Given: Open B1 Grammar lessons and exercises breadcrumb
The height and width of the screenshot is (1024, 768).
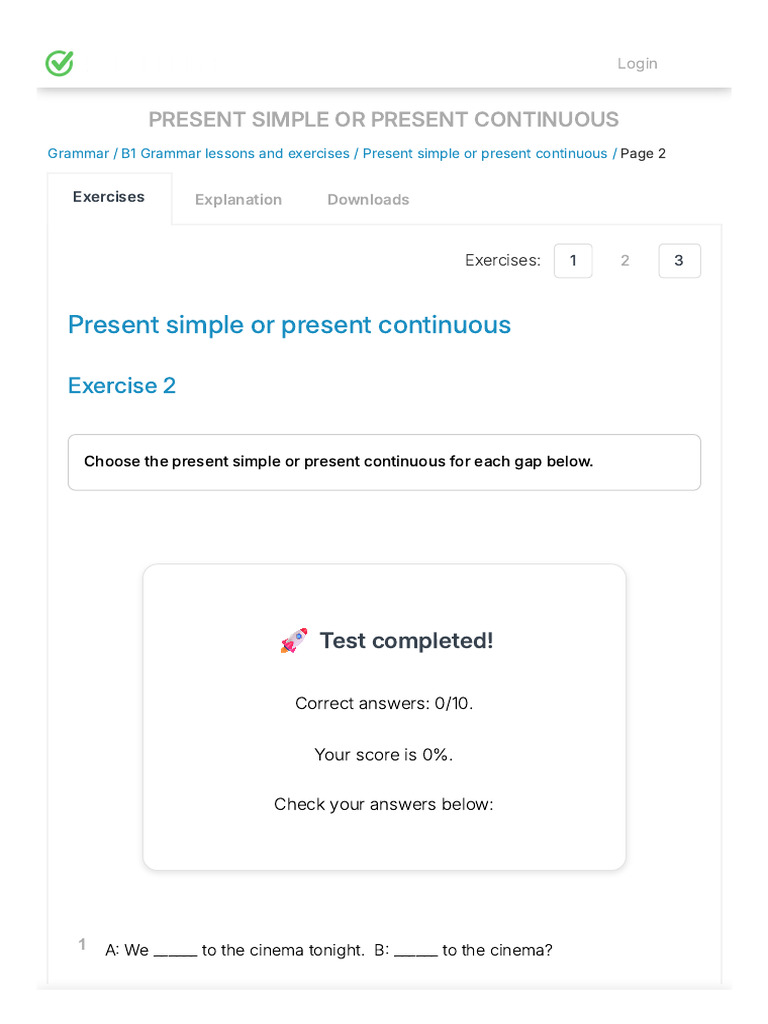Looking at the screenshot, I should (235, 153).
